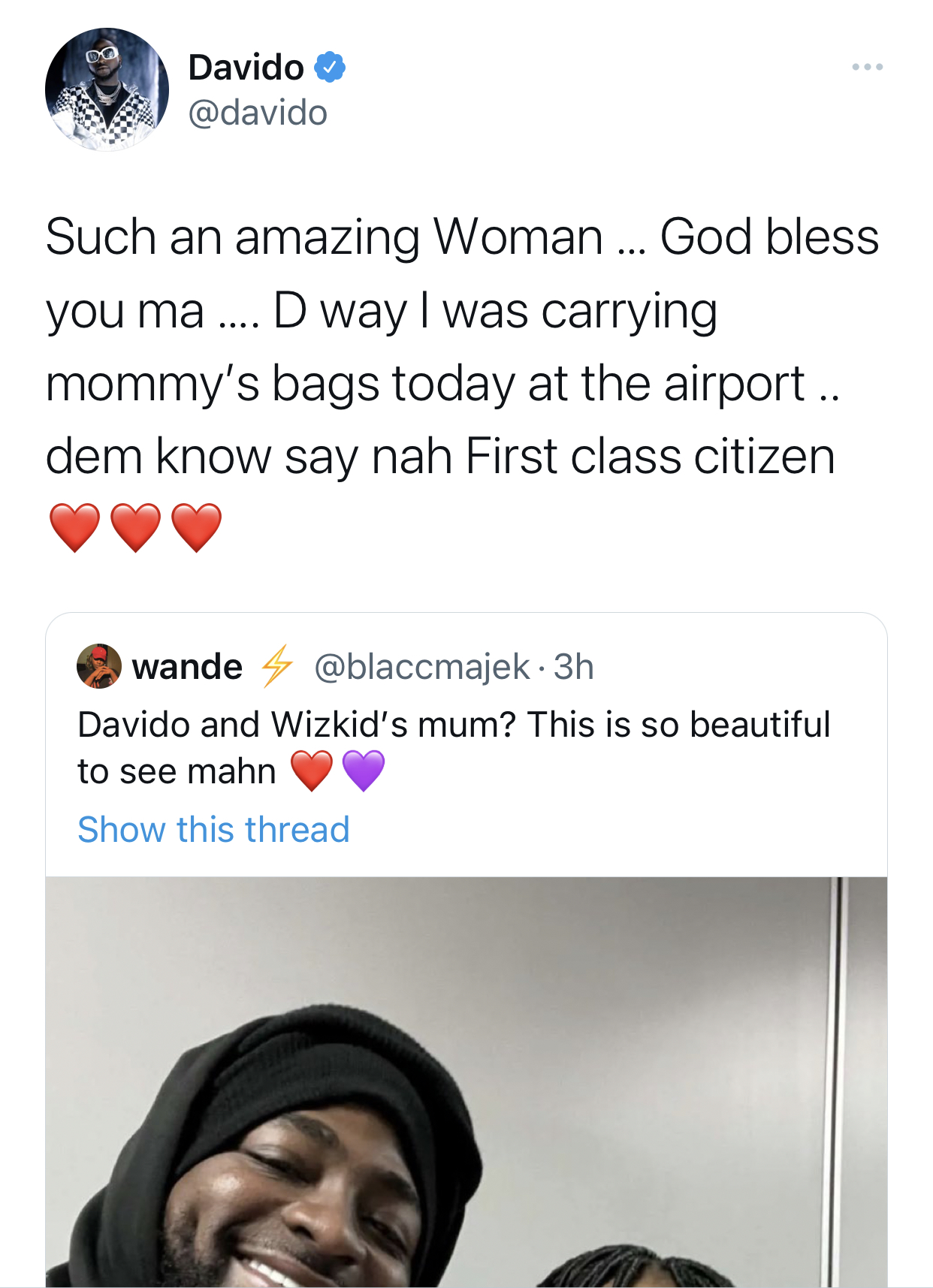The height and width of the screenshot is (1288, 933).
Task: Open Davido's profile picture
Action: point(107,89)
